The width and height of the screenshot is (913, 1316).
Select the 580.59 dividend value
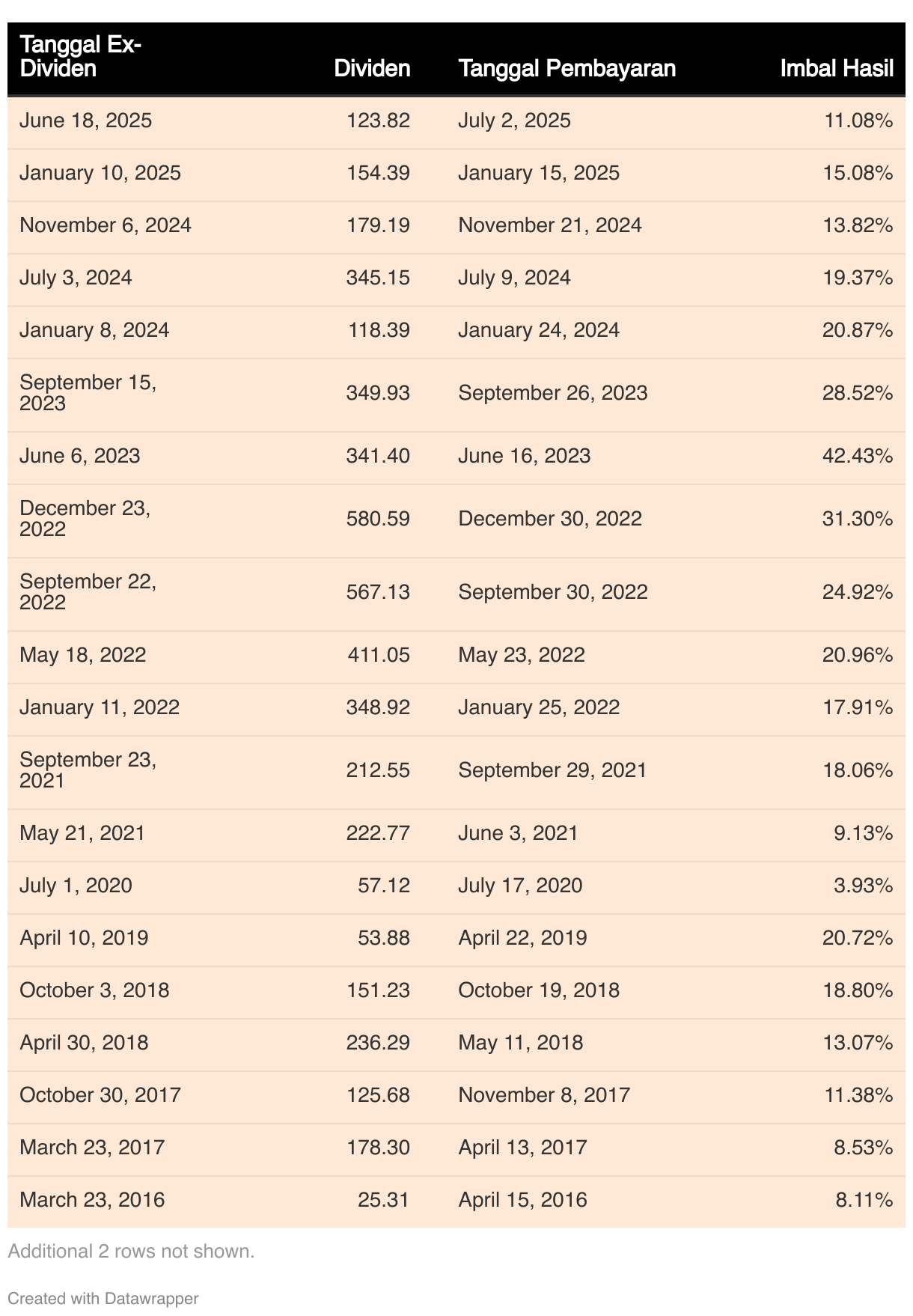tap(378, 519)
